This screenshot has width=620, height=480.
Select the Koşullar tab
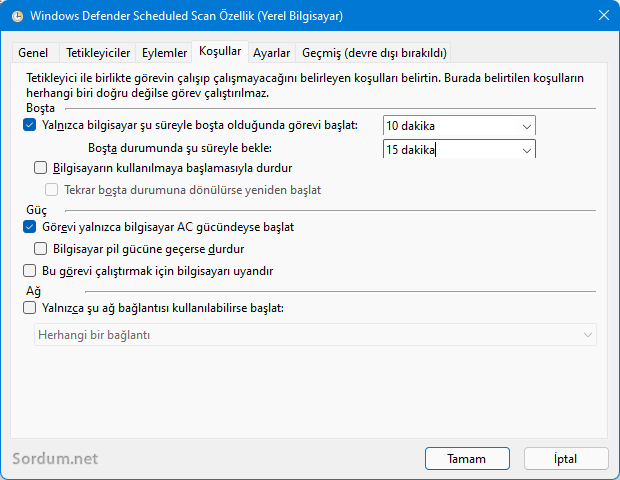point(220,51)
